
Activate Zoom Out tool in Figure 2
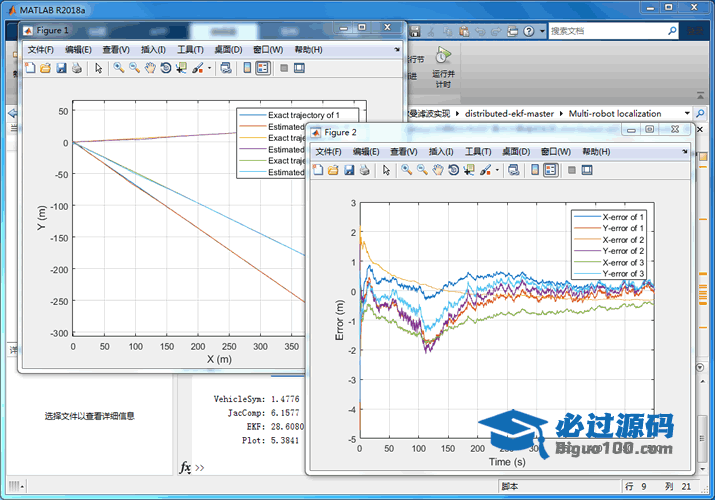(422, 170)
